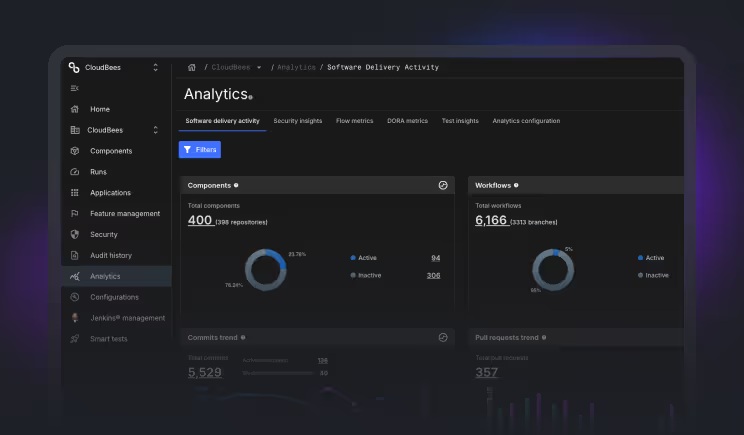Open Audit history
Image resolution: width=744 pixels, height=435 pixels.
click(111, 255)
